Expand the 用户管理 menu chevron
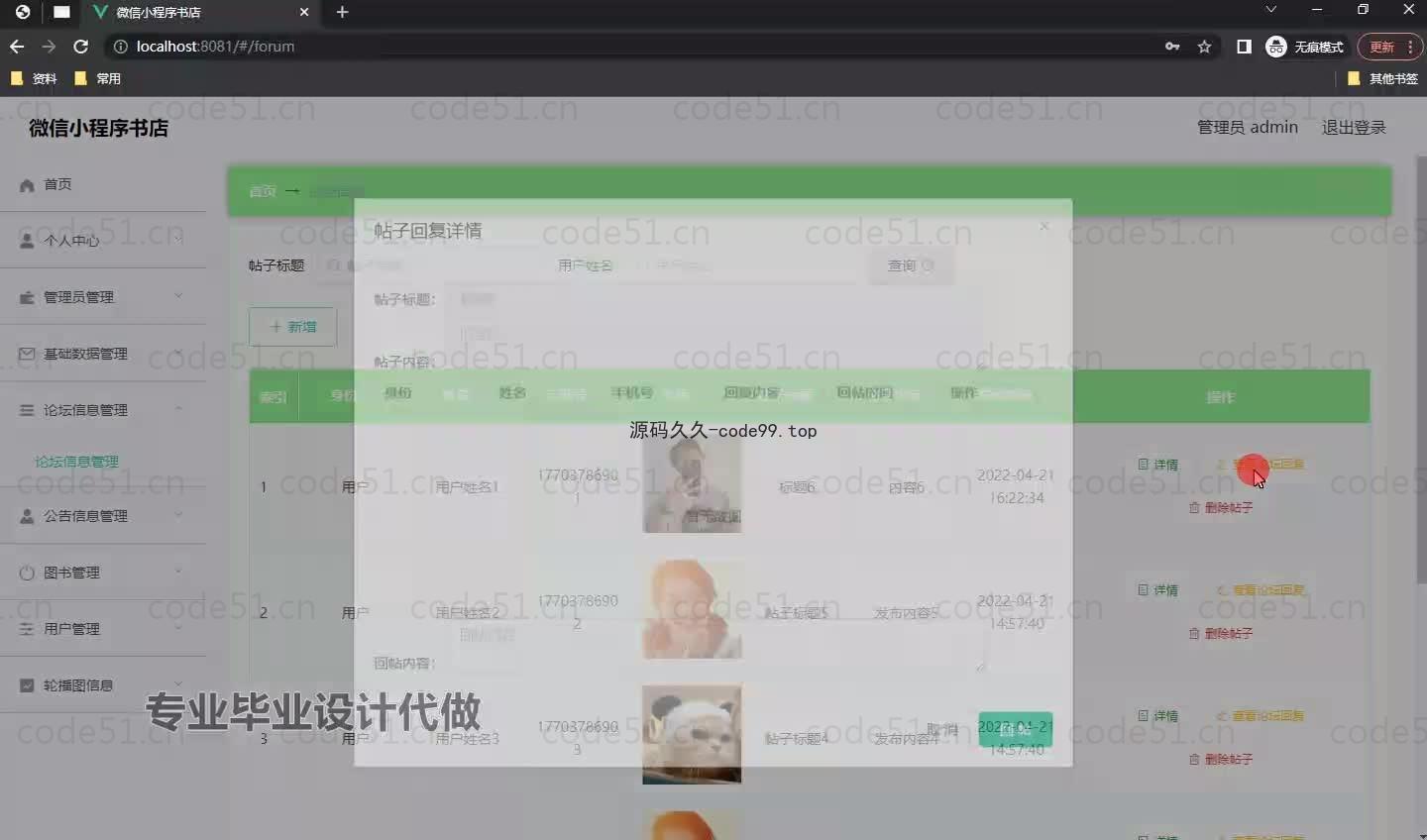 coord(178,628)
